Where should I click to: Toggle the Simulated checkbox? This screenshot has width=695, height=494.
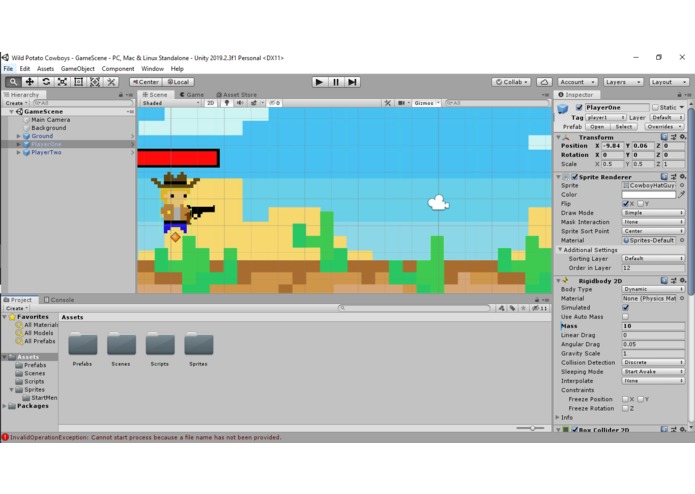coord(625,307)
